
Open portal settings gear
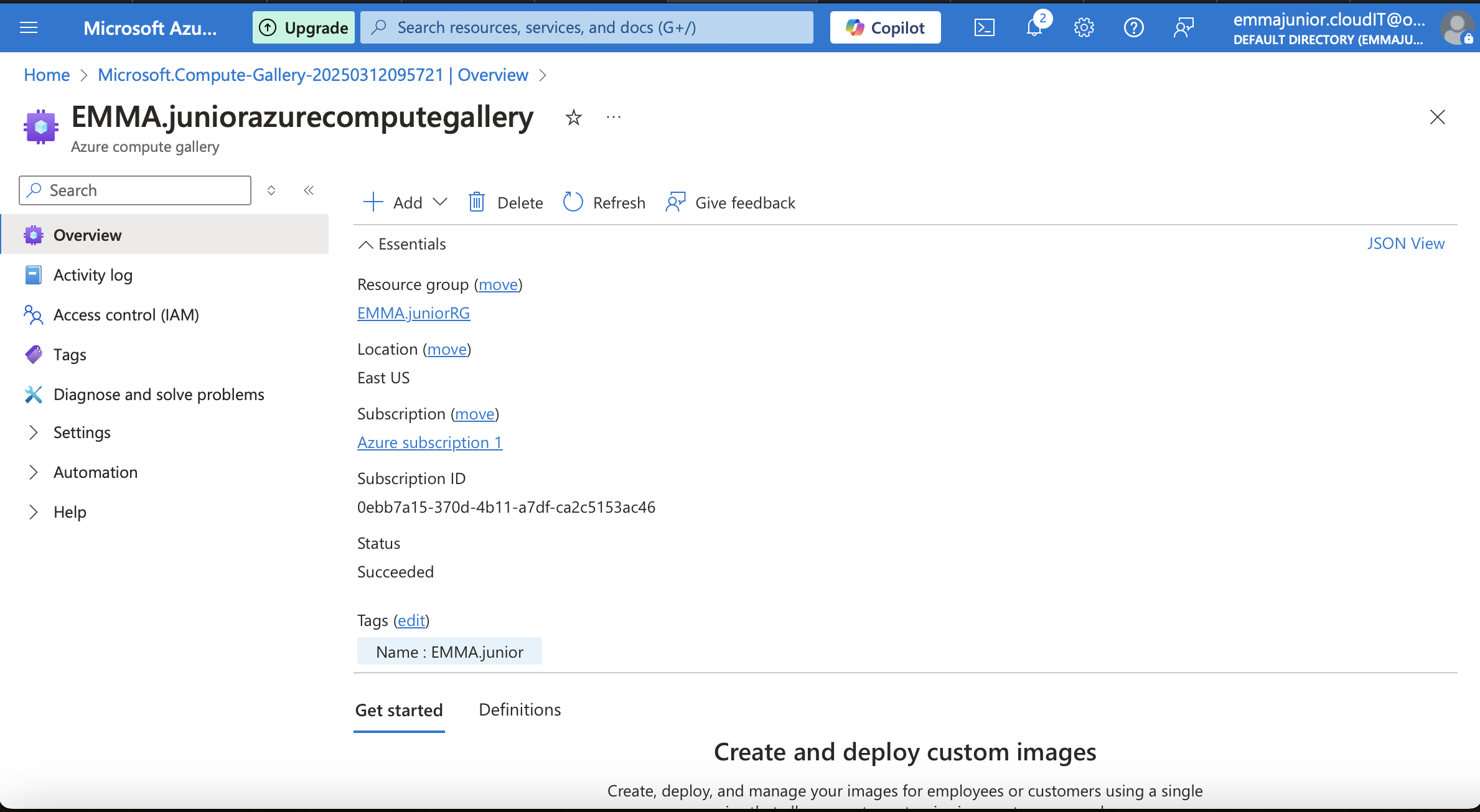(x=1084, y=27)
